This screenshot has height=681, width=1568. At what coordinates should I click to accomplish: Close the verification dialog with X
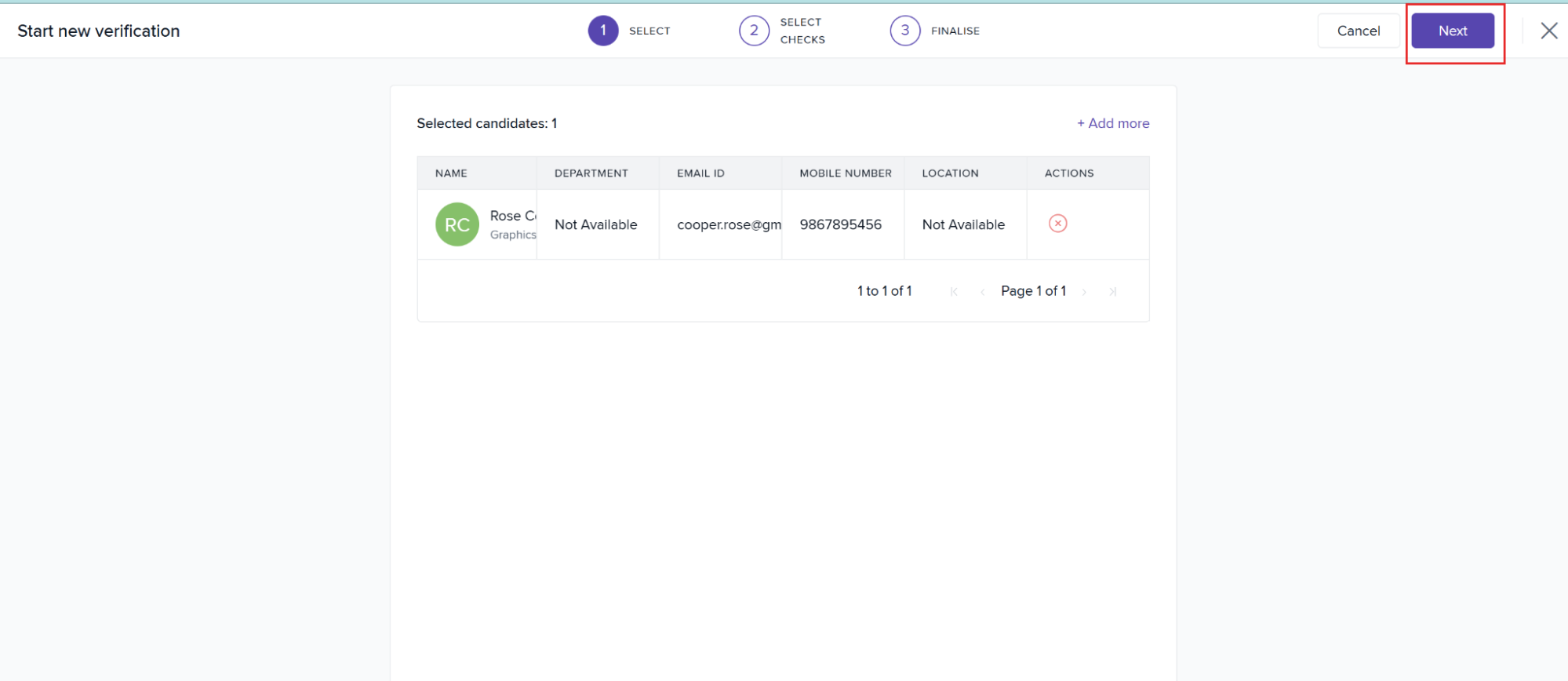(1548, 31)
